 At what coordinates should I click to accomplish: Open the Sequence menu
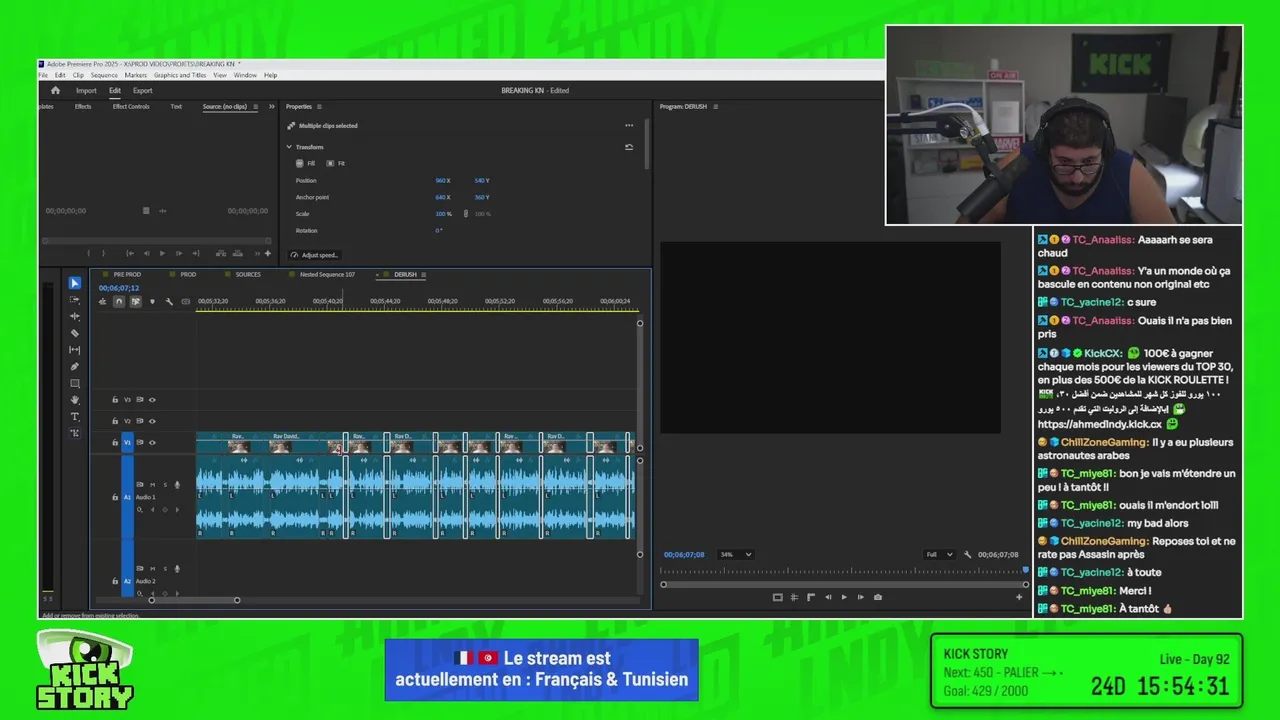coord(104,75)
